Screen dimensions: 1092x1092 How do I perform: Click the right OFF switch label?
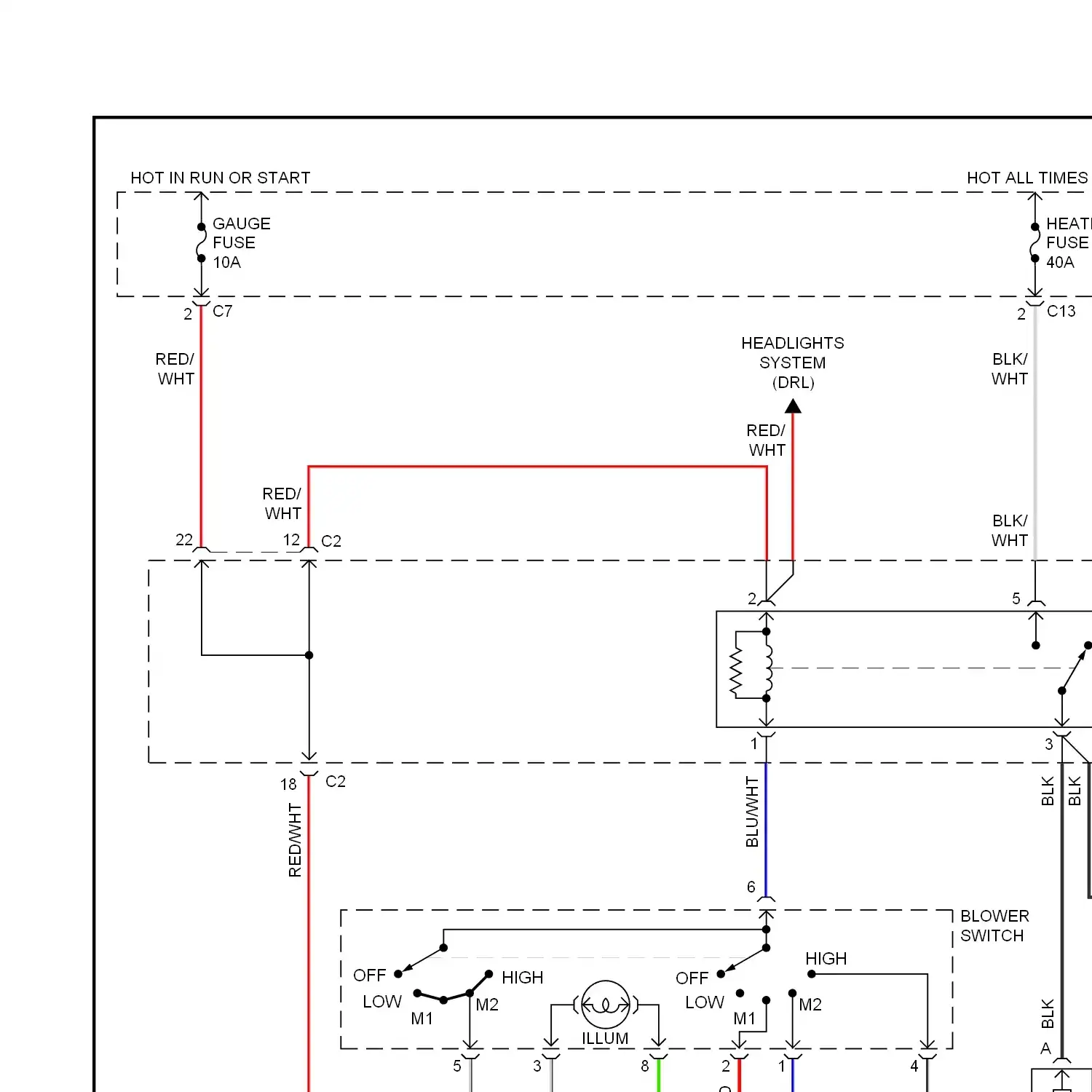692,978
